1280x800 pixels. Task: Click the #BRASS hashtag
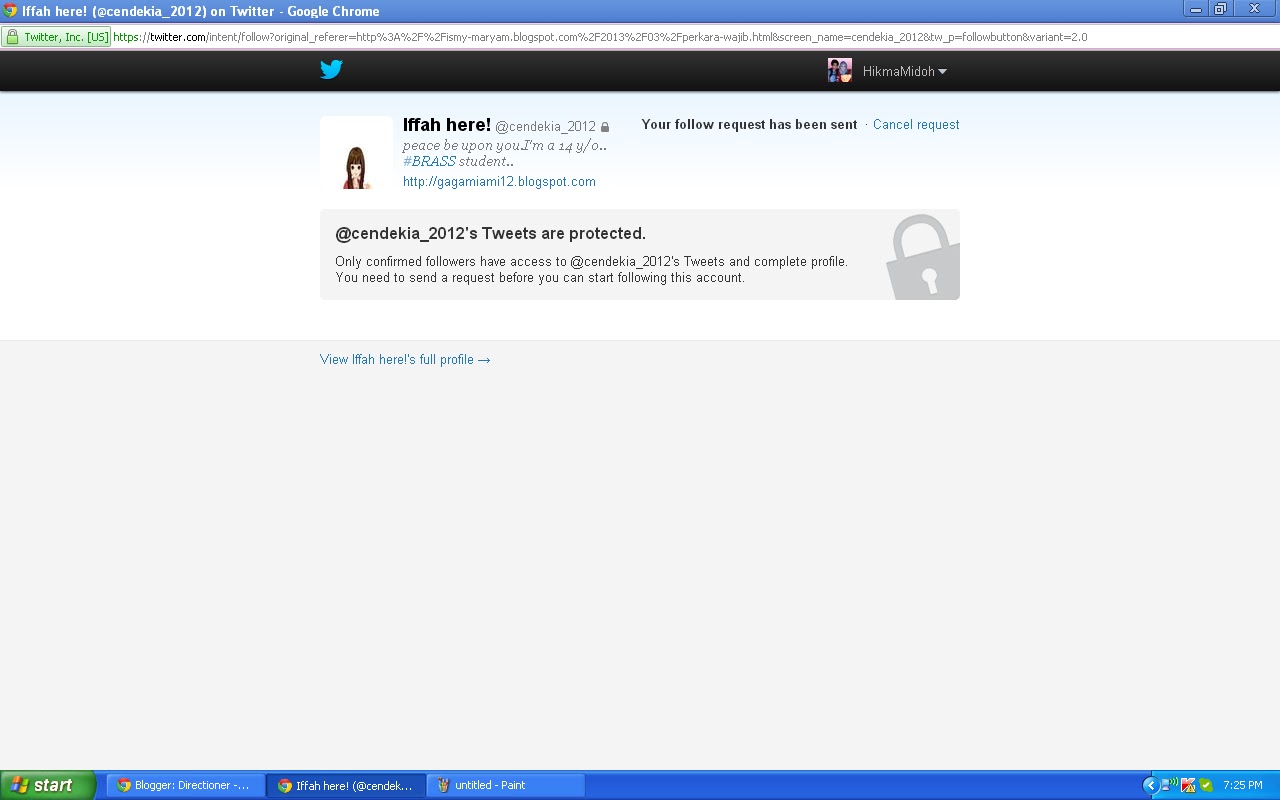429,161
